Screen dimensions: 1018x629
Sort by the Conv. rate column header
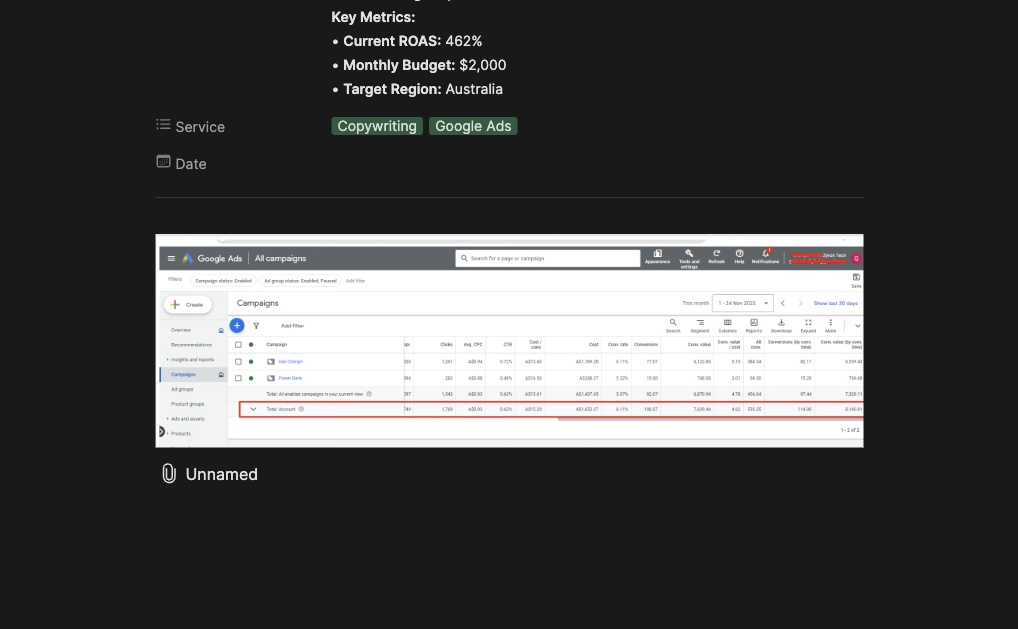point(618,345)
